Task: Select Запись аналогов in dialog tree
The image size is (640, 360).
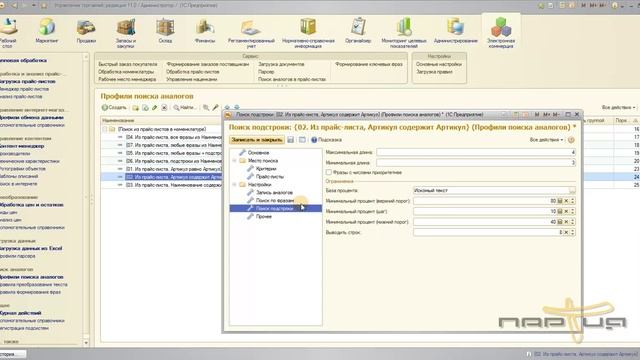Action: pos(274,192)
